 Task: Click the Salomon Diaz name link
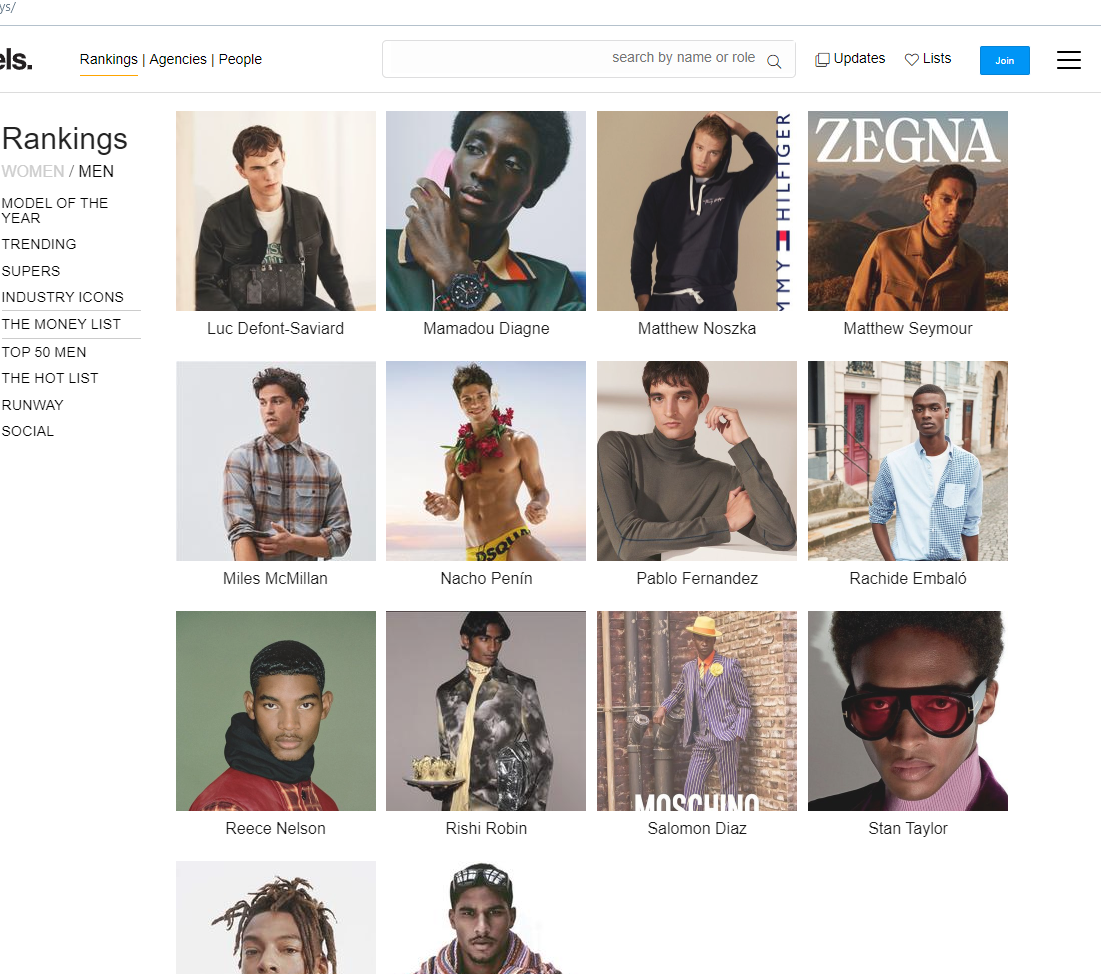pos(697,829)
